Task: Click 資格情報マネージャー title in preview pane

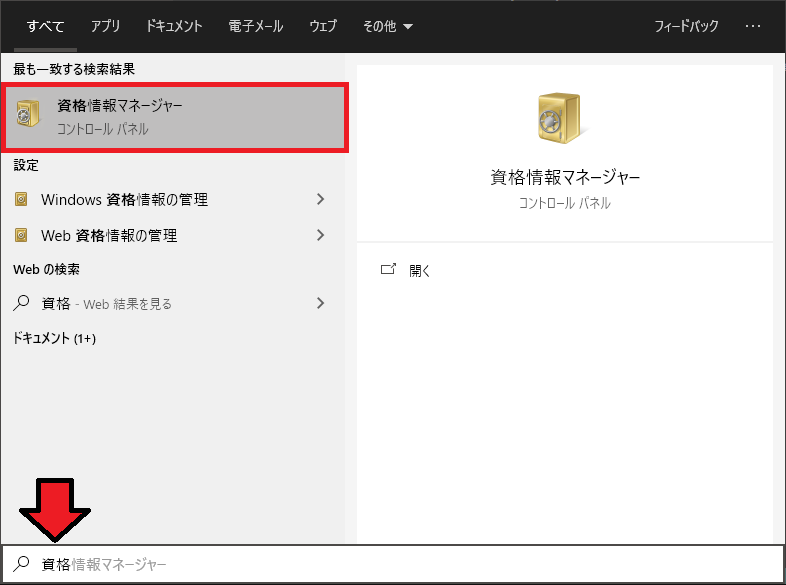Action: (x=565, y=177)
